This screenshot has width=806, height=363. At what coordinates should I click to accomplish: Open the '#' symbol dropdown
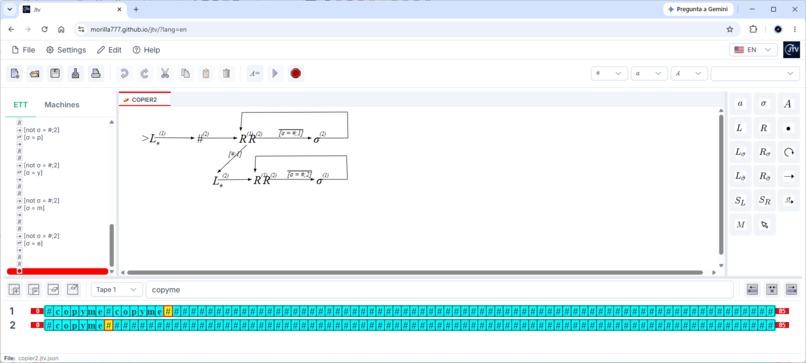click(x=609, y=74)
